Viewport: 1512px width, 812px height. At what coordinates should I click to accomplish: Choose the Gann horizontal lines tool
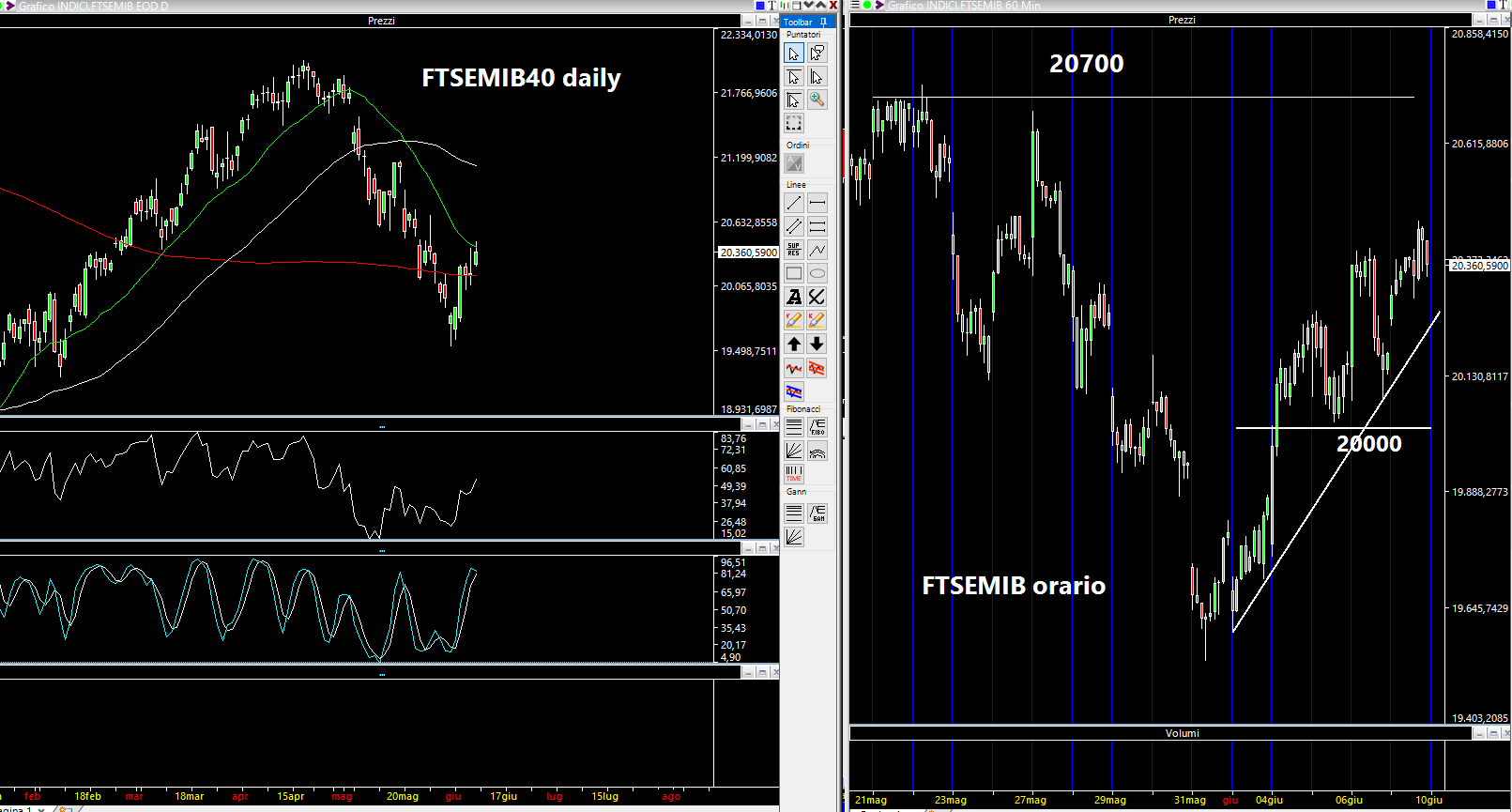pos(794,513)
